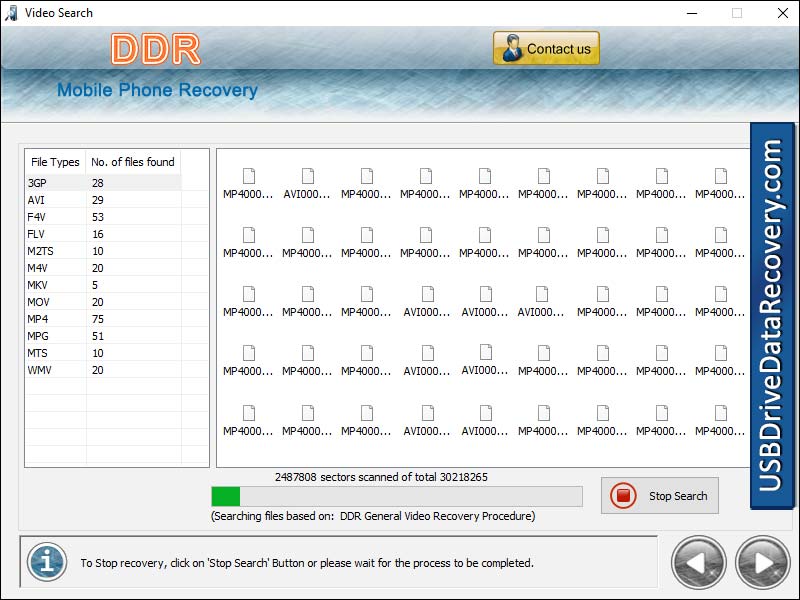The image size is (800, 600).
Task: Select the MP4 row showing 75 files
Action: pyautogui.click(x=55, y=318)
